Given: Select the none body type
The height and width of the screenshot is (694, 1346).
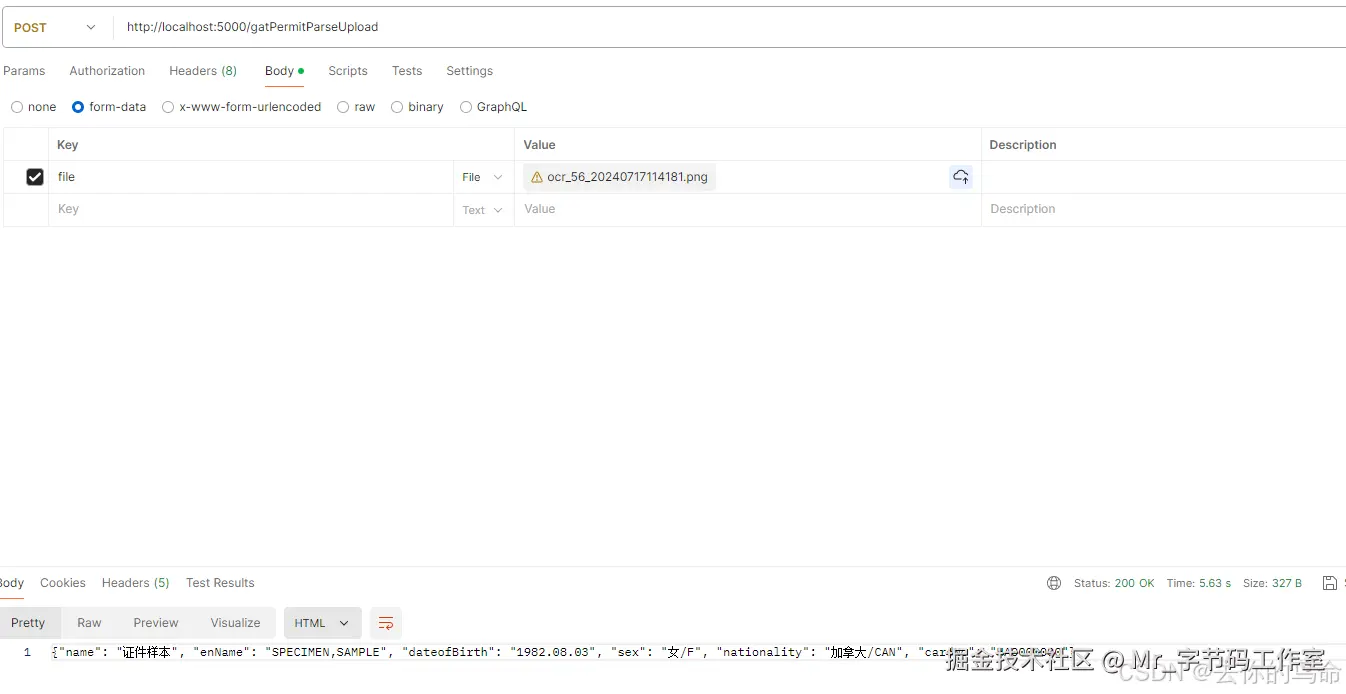Looking at the screenshot, I should [x=33, y=107].
